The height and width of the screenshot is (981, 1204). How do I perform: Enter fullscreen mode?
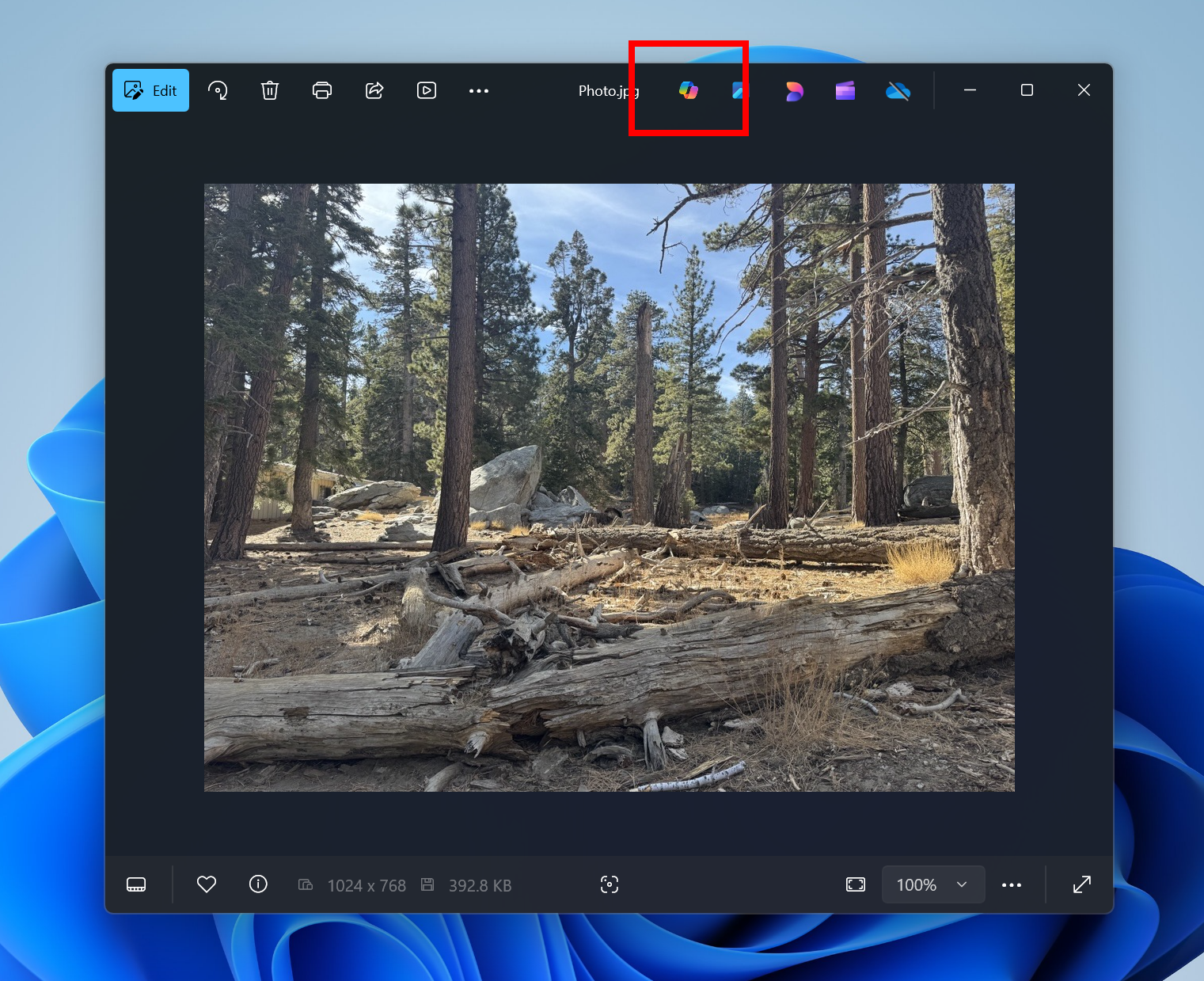pyautogui.click(x=1081, y=884)
